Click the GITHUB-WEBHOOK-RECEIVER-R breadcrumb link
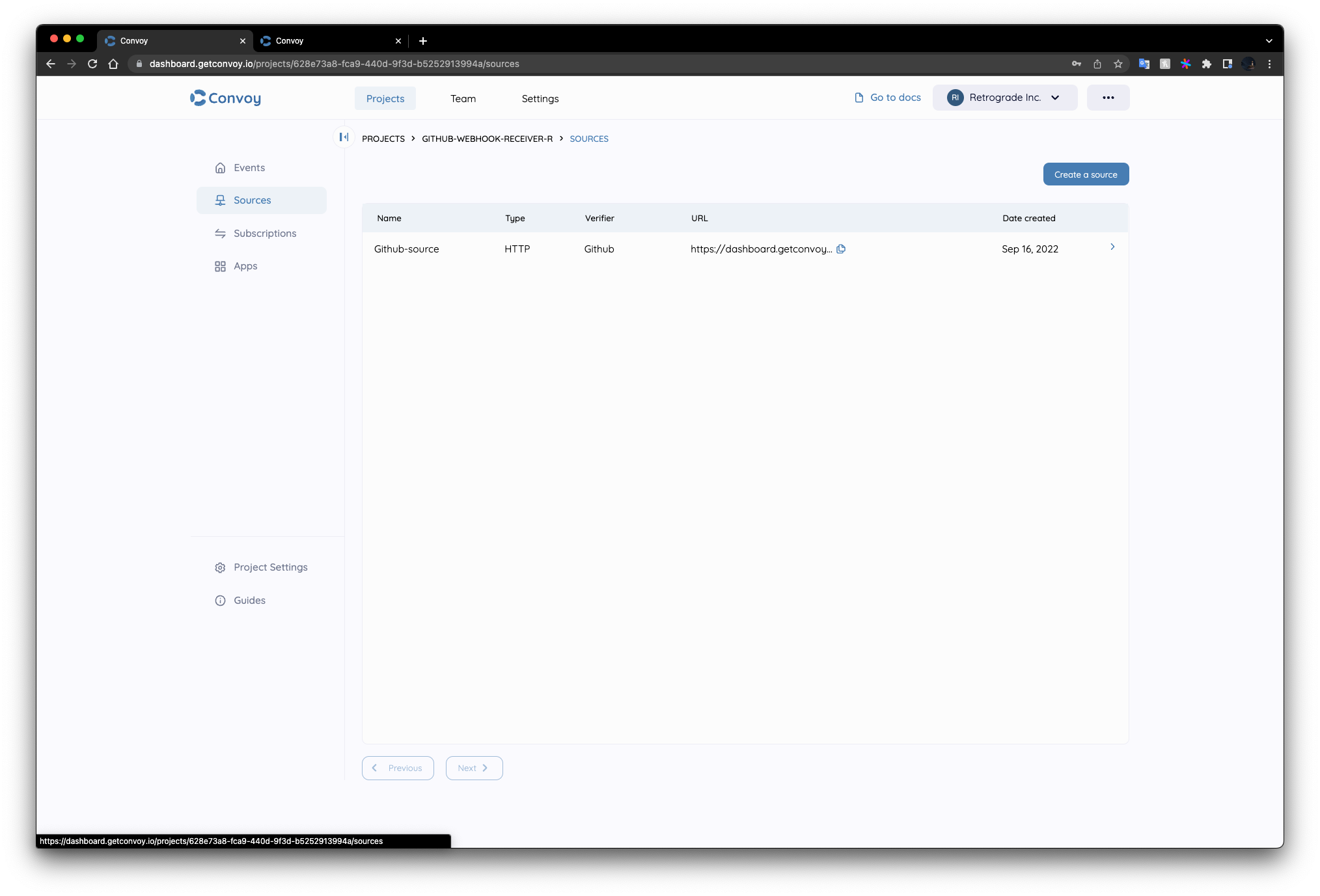 pos(486,138)
